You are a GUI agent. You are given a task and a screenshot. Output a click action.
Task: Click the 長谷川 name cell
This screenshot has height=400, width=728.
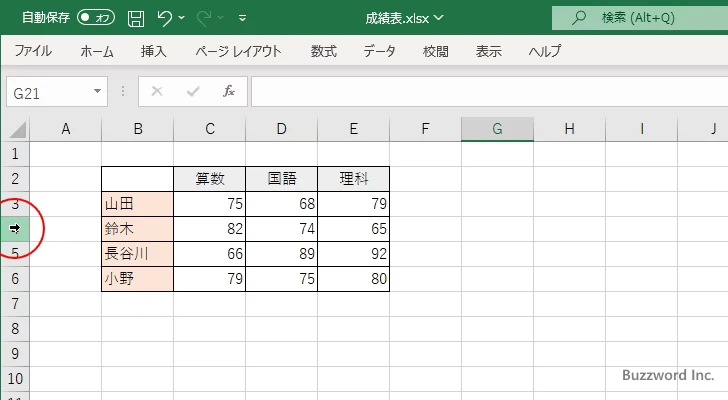point(137,254)
